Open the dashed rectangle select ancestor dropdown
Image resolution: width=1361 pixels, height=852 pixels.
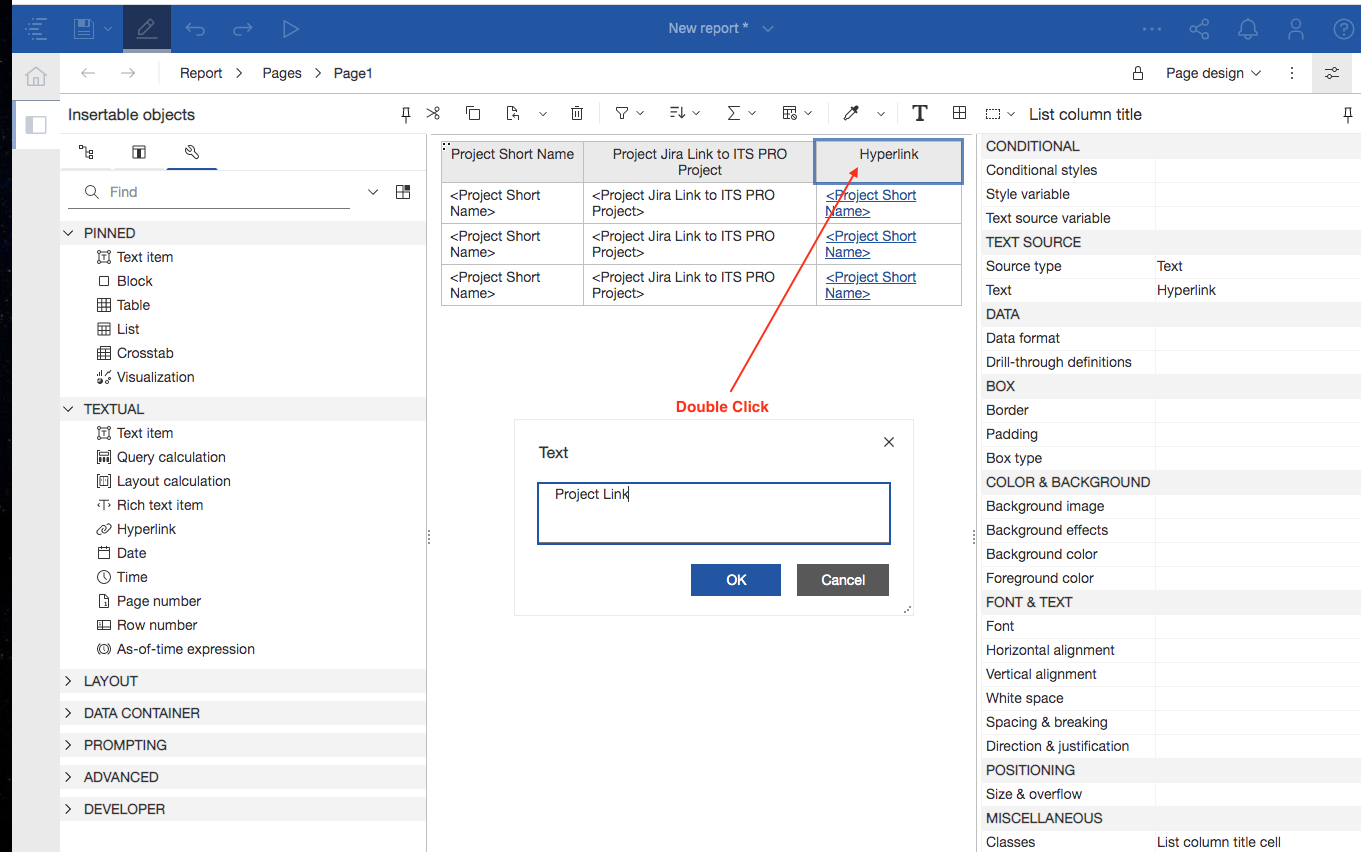pyautogui.click(x=1000, y=114)
